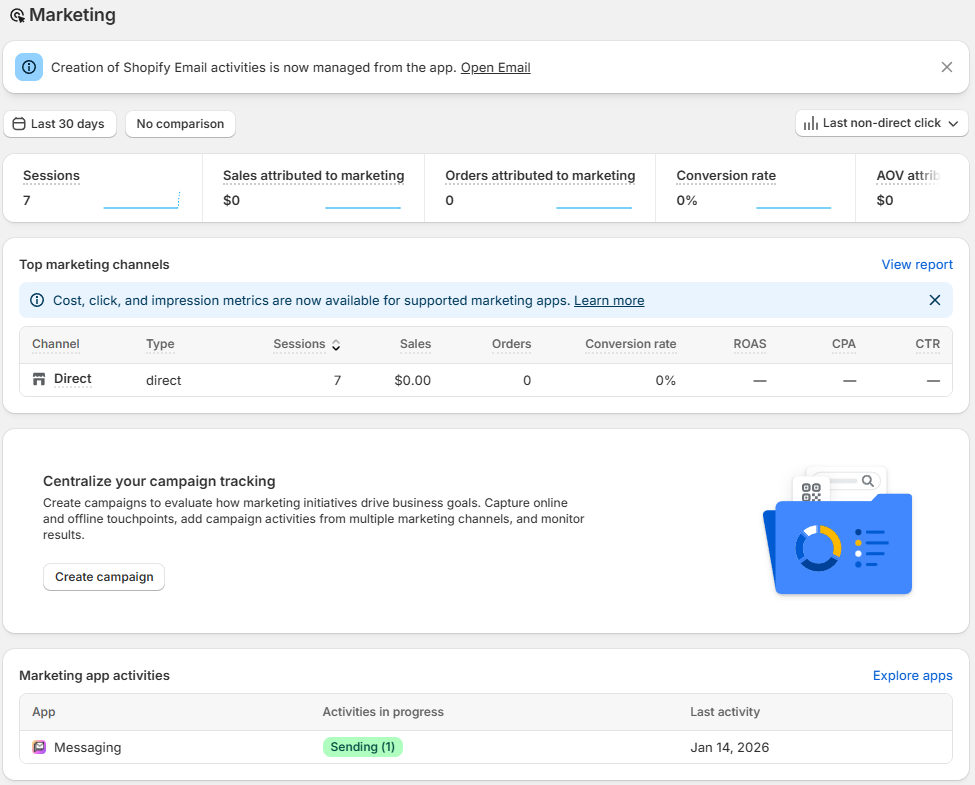
Task: Click the info icon in the cost metrics banner
Action: click(37, 300)
